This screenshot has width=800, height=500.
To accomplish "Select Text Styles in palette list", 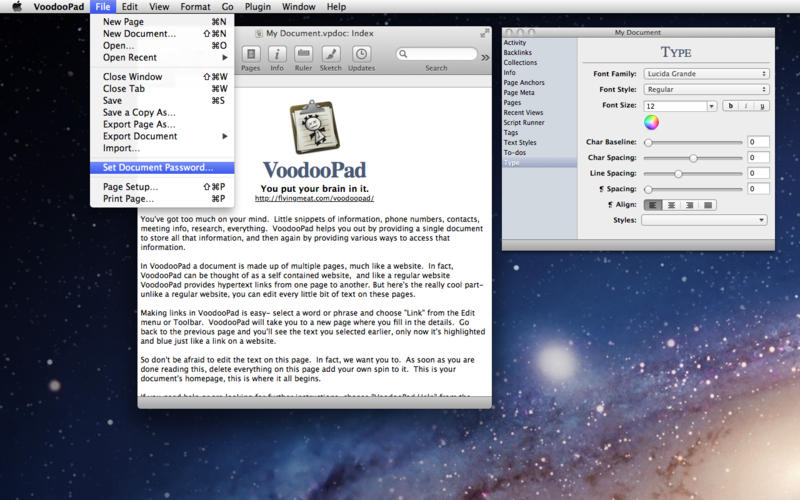I will click(540, 143).
